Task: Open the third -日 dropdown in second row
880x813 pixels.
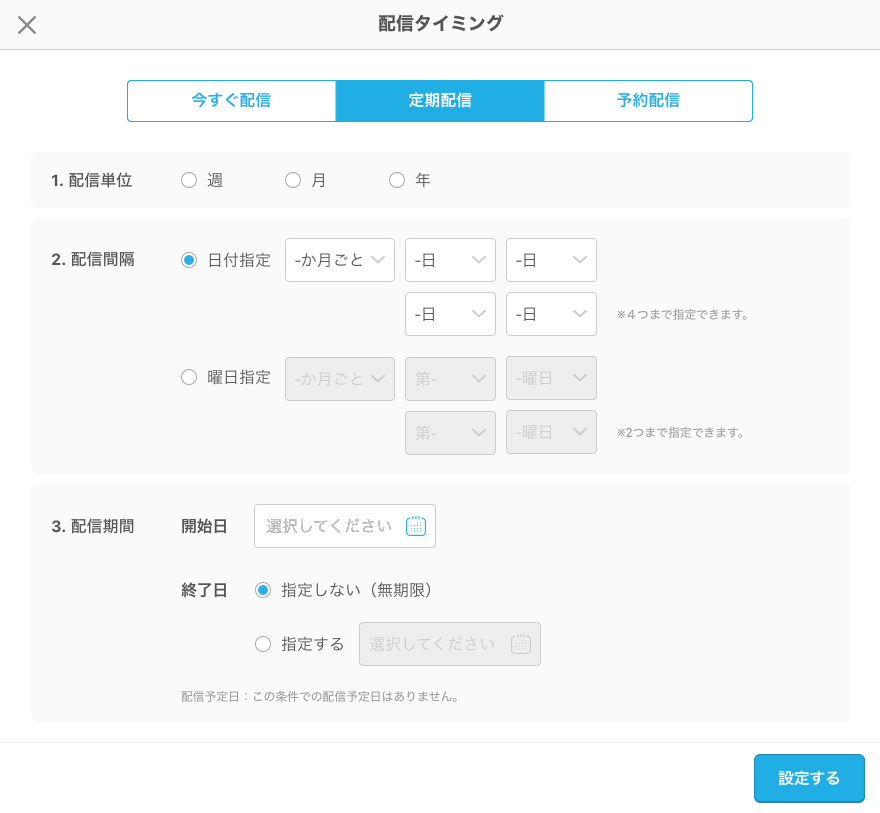Action: coord(451,314)
